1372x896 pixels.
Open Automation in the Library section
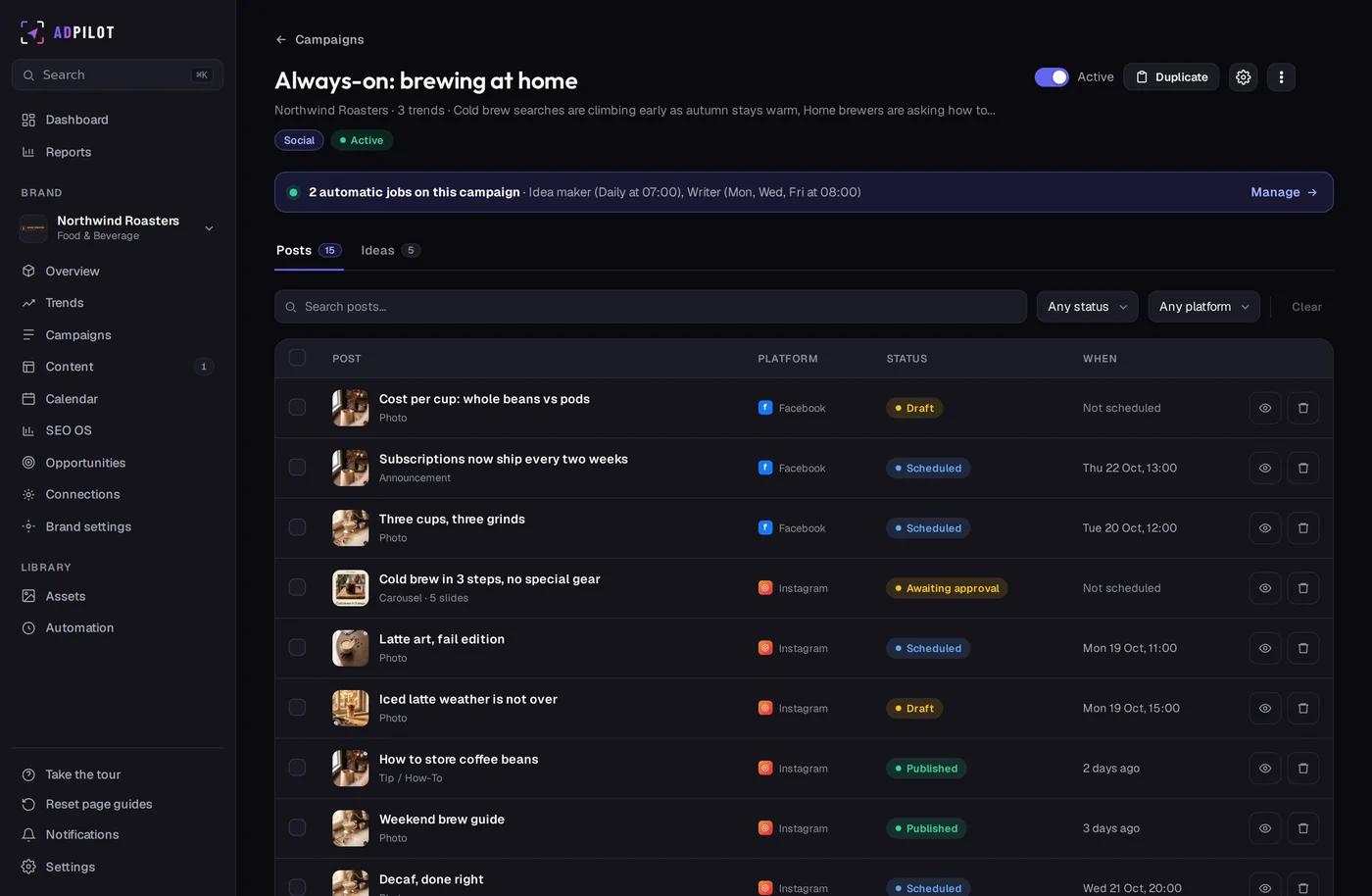tap(118, 627)
